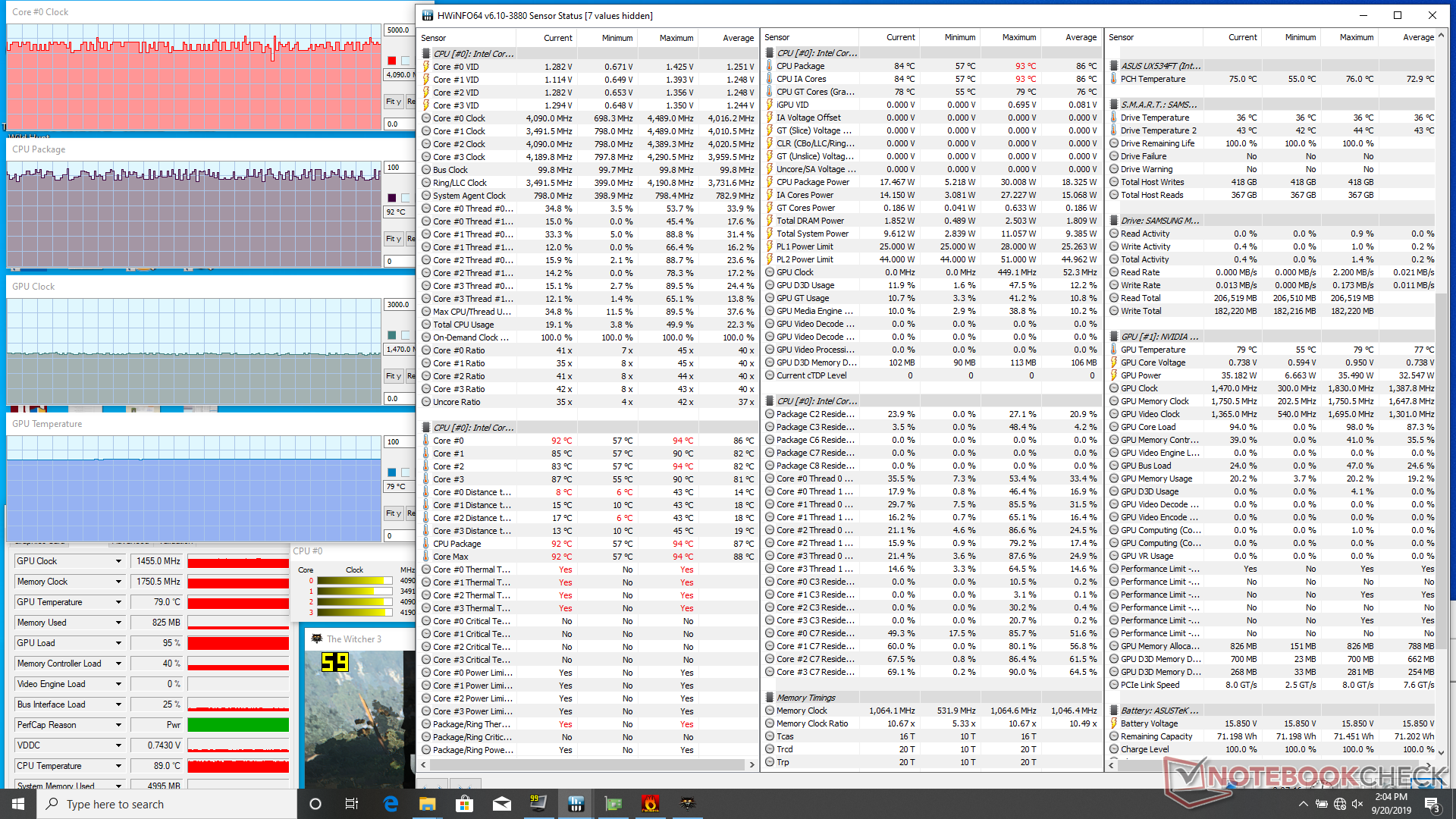Launch Microsoft Edge from the taskbar
Screen dimensions: 1456x819
pyautogui.click(x=391, y=804)
